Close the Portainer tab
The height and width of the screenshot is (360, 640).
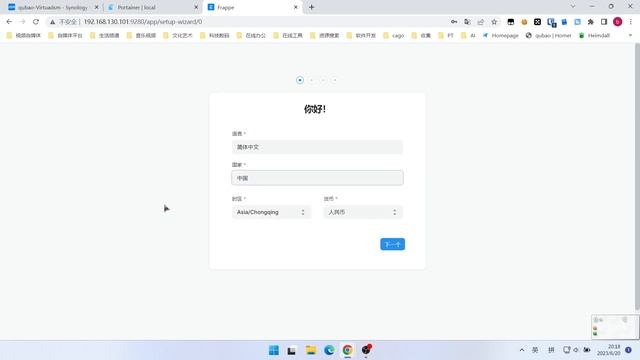click(x=196, y=7)
